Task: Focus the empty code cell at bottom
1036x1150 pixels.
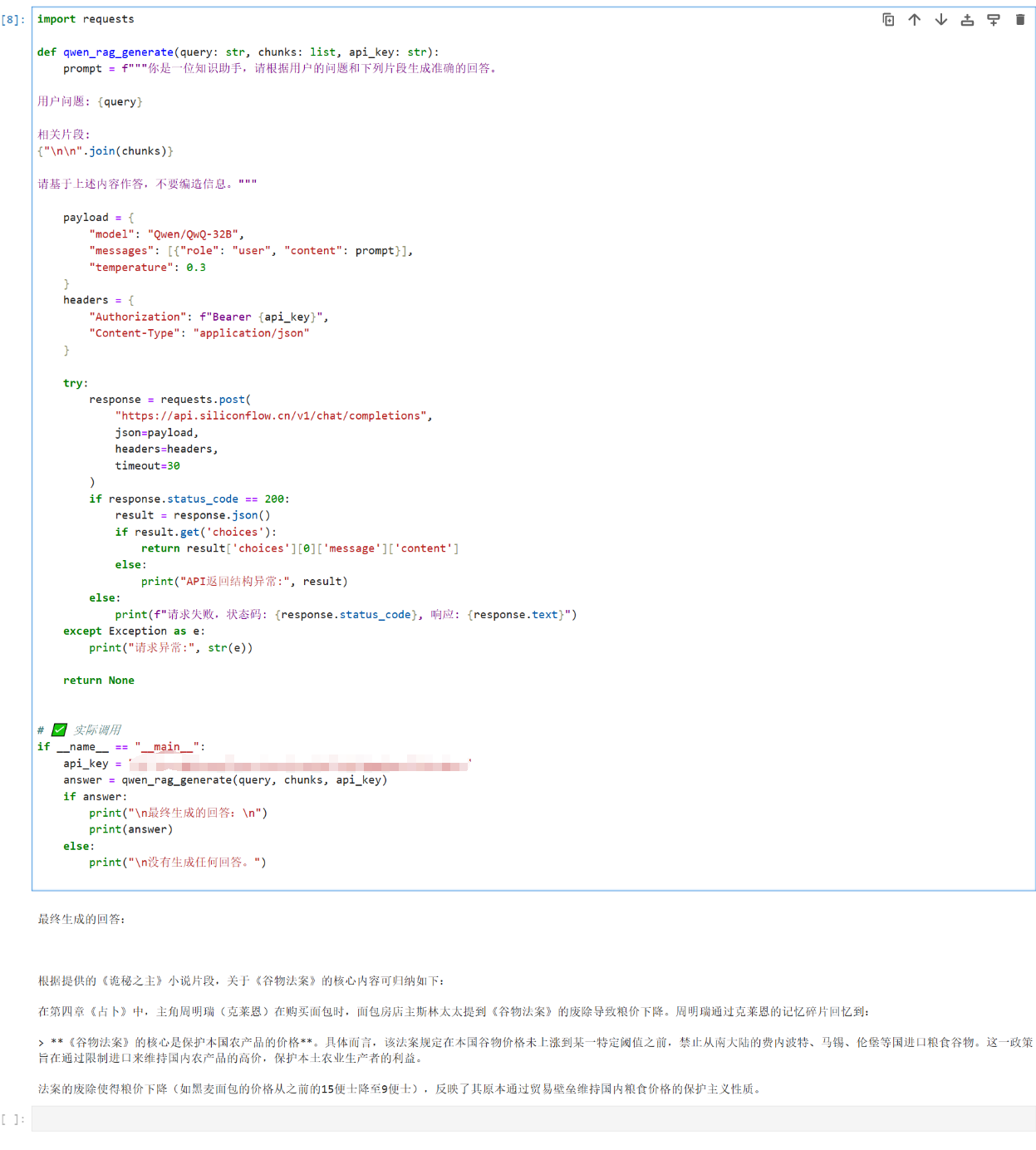Action: [532, 1118]
